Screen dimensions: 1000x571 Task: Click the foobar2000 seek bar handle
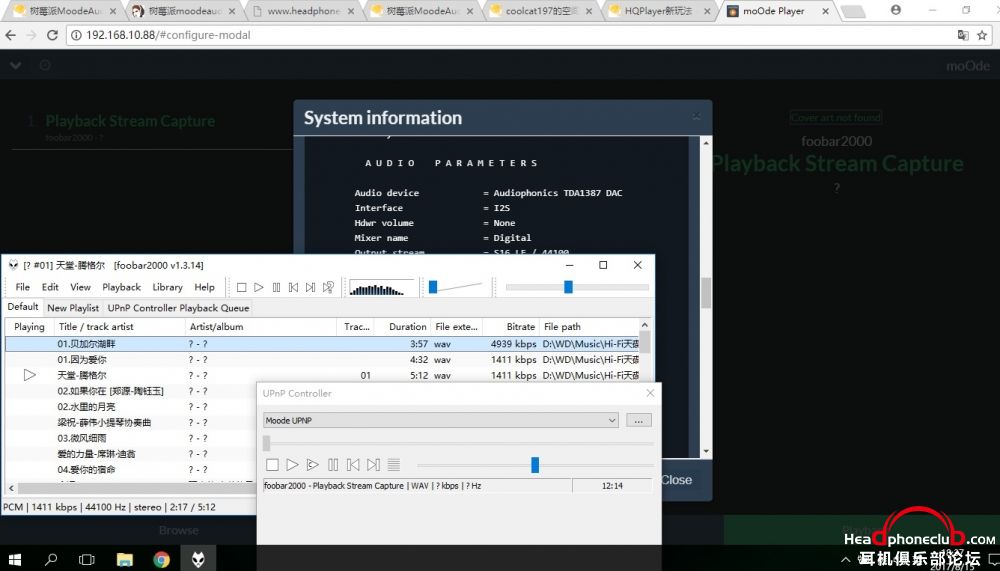568,287
